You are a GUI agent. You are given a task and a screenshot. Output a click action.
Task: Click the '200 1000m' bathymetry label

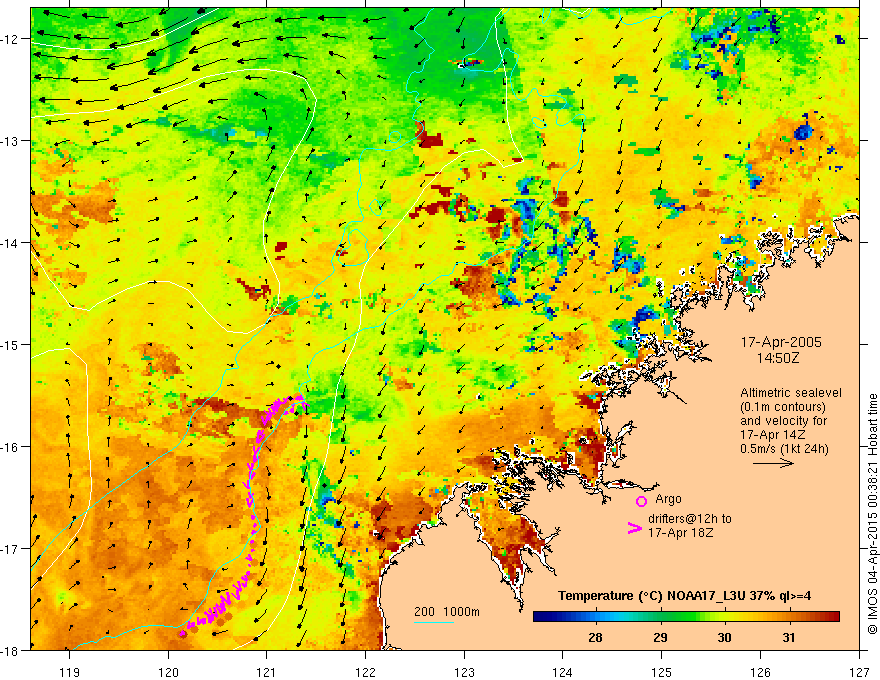(x=447, y=612)
